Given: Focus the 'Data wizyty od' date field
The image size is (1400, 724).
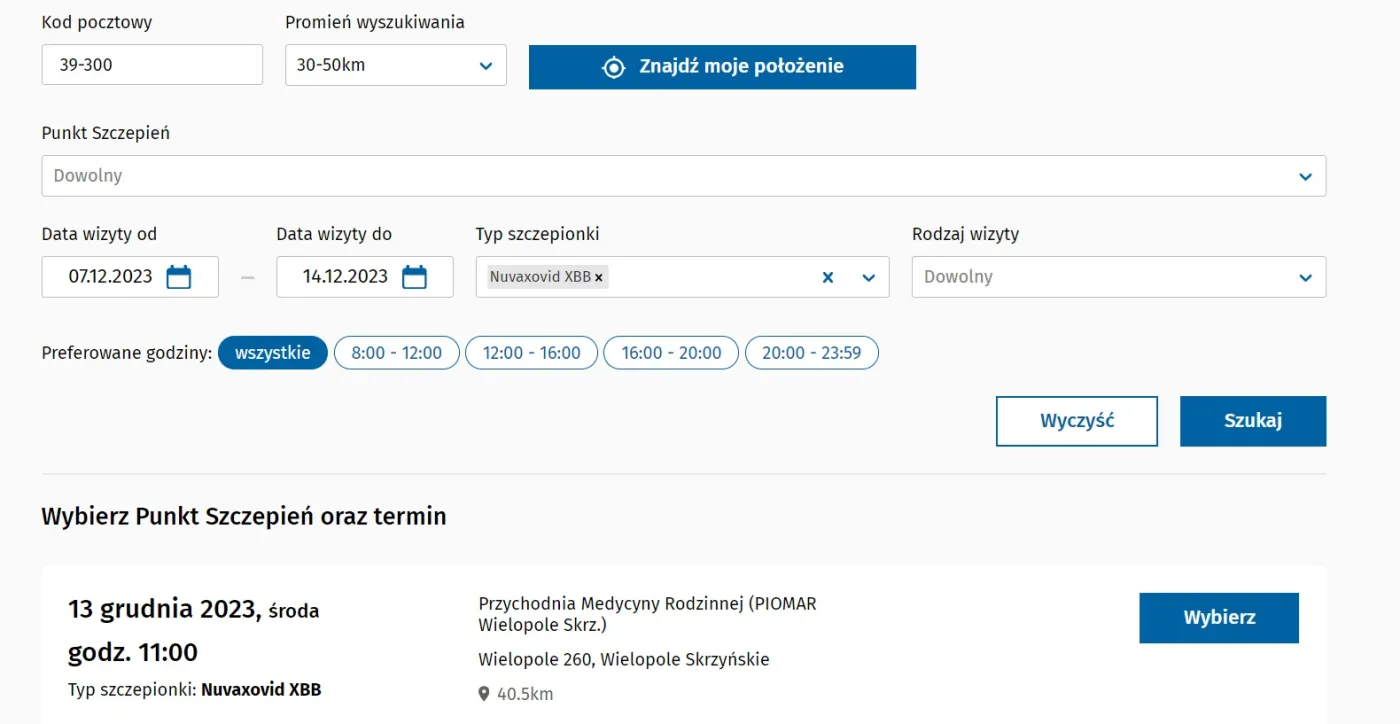Looking at the screenshot, I should tap(110, 277).
